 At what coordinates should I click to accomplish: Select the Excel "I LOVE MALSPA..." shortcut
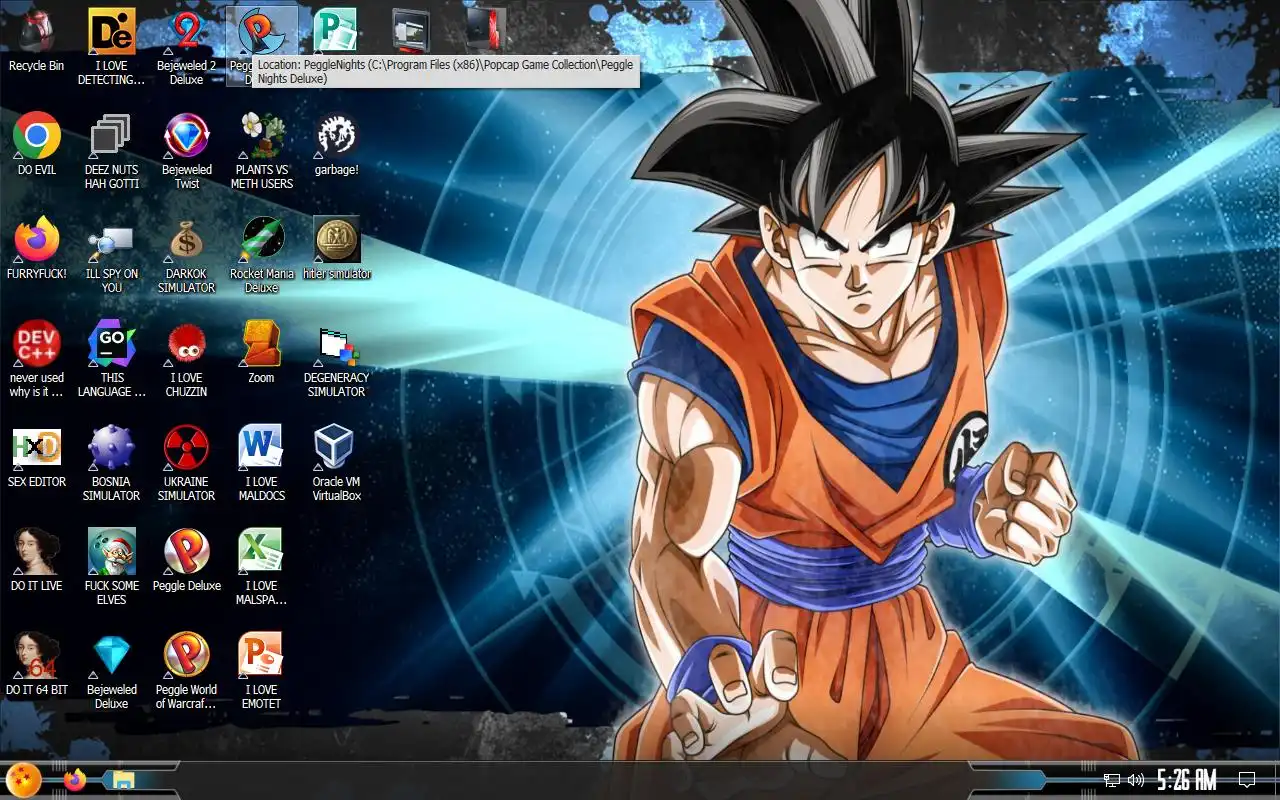[262, 567]
